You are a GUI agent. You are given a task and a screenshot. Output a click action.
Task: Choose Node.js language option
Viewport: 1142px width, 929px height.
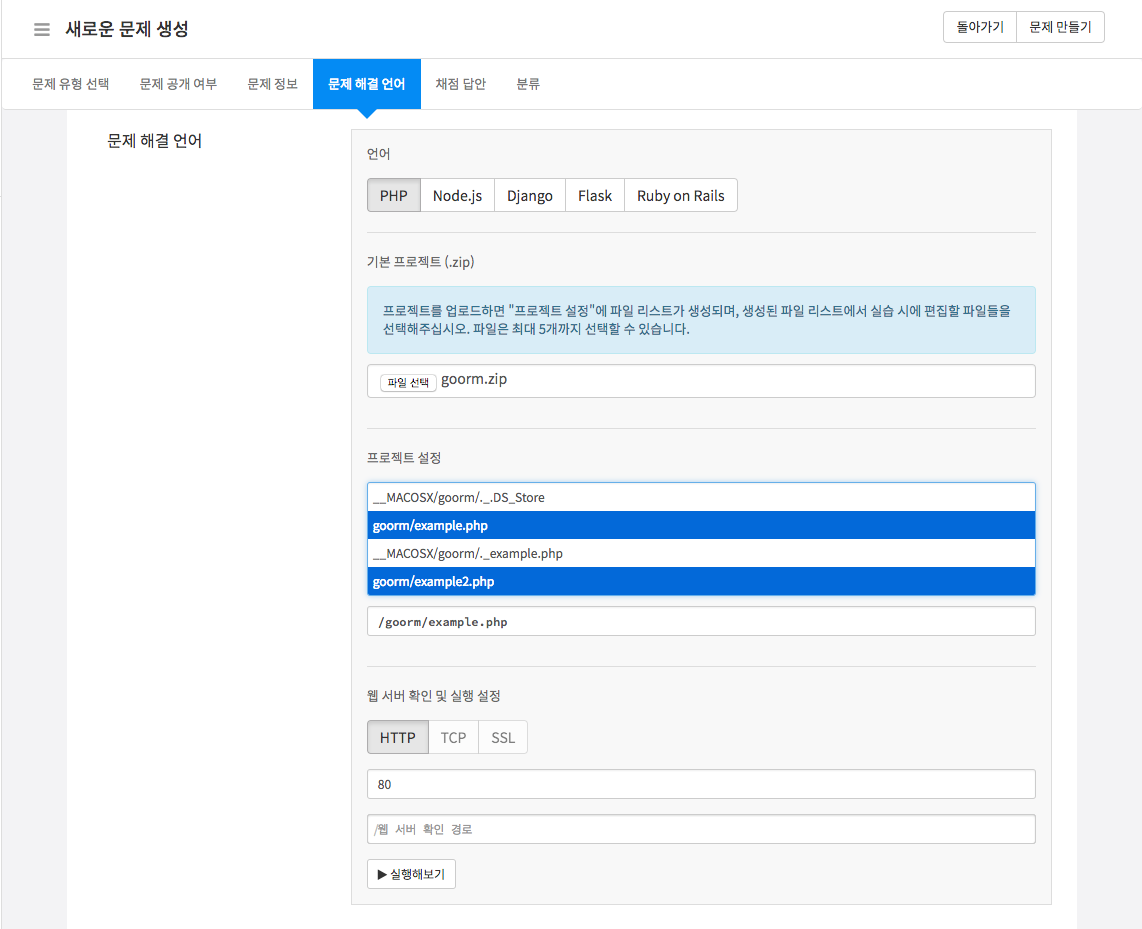pos(457,196)
